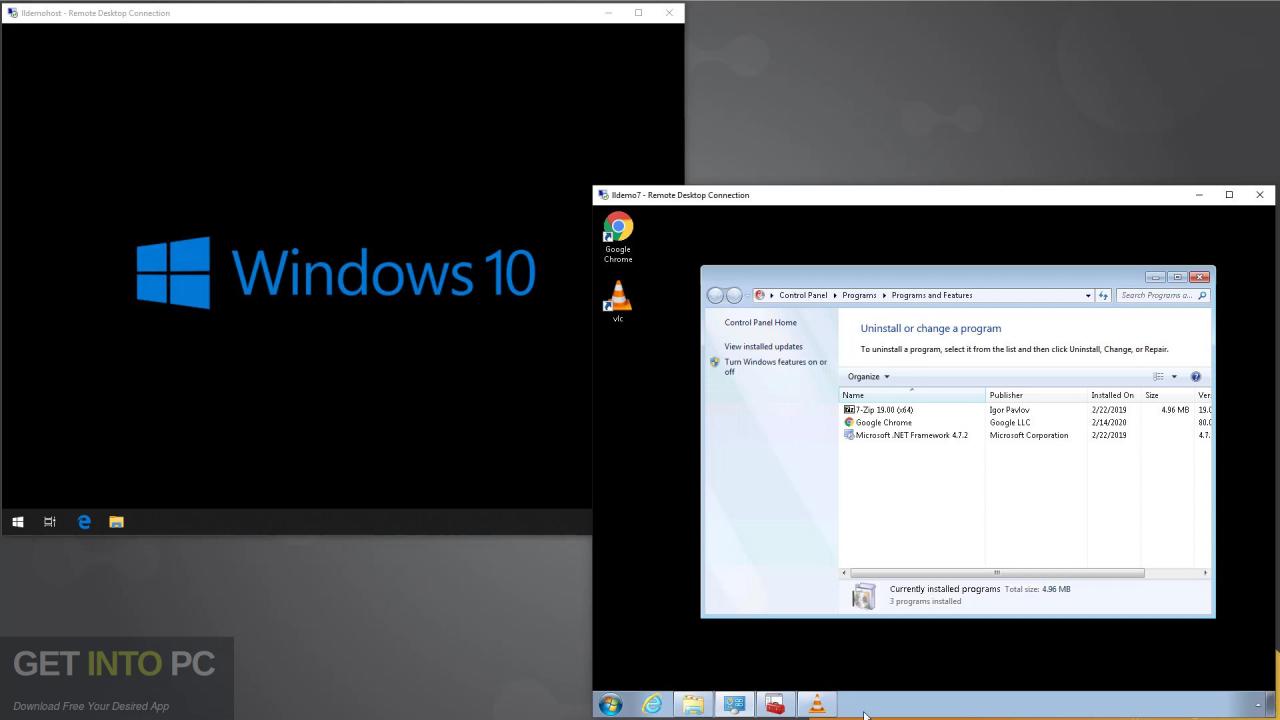Open Control Panel Home link
The image size is (1280, 720).
[761, 323]
